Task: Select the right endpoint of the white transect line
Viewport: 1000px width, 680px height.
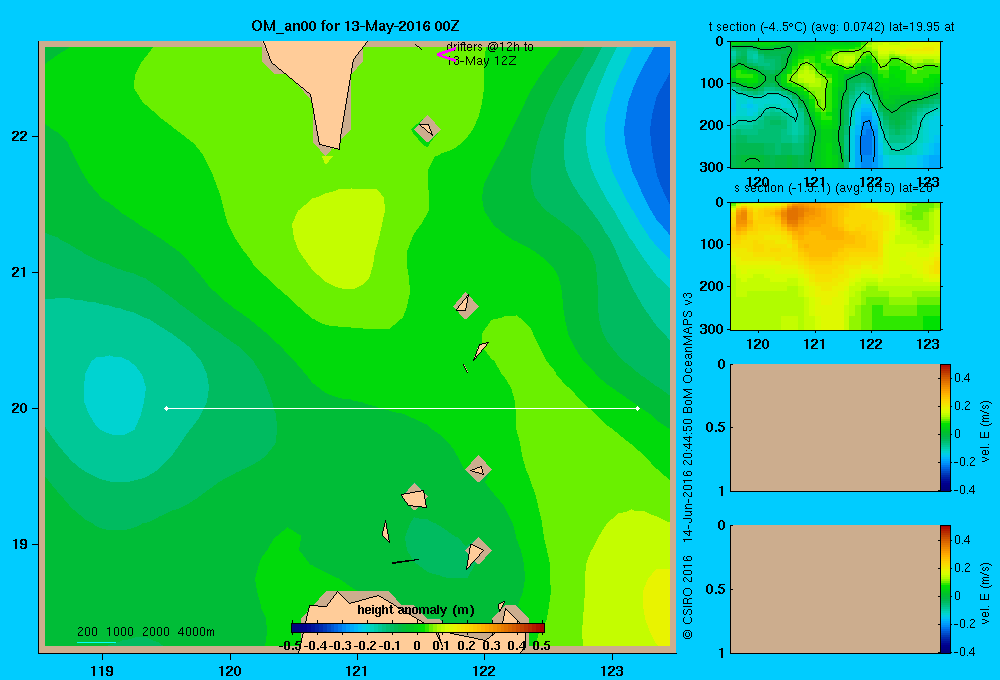Action: tap(638, 408)
